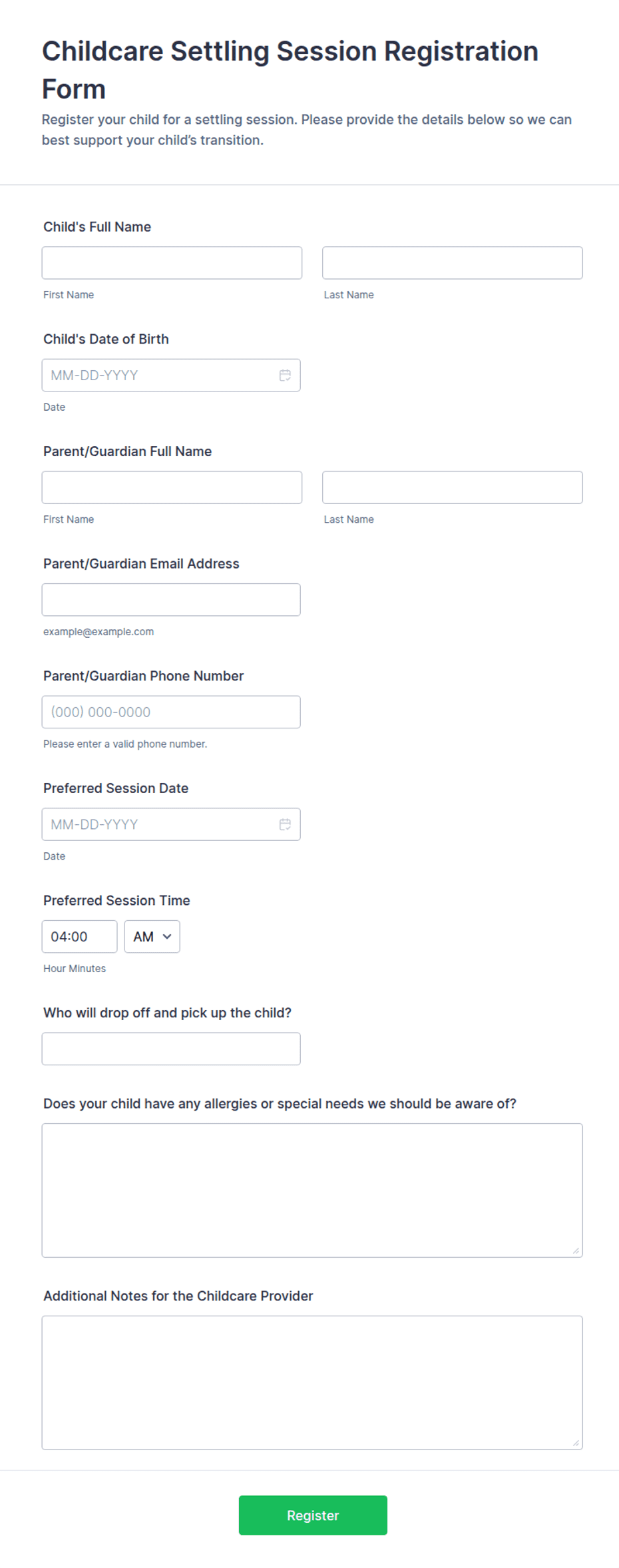Click the Register button
619x1568 pixels.
(x=313, y=1515)
